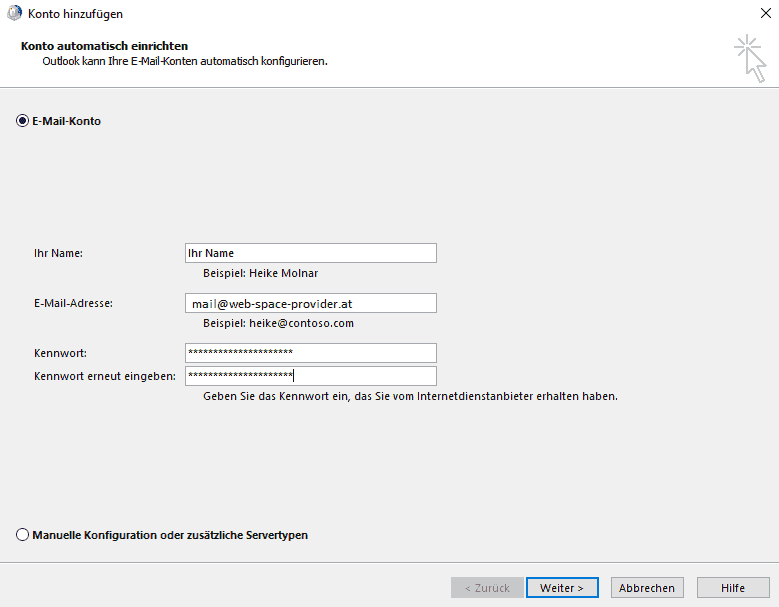Click the Kennwort erneut eingeben field
Screen dimensions: 779x607
[310, 376]
